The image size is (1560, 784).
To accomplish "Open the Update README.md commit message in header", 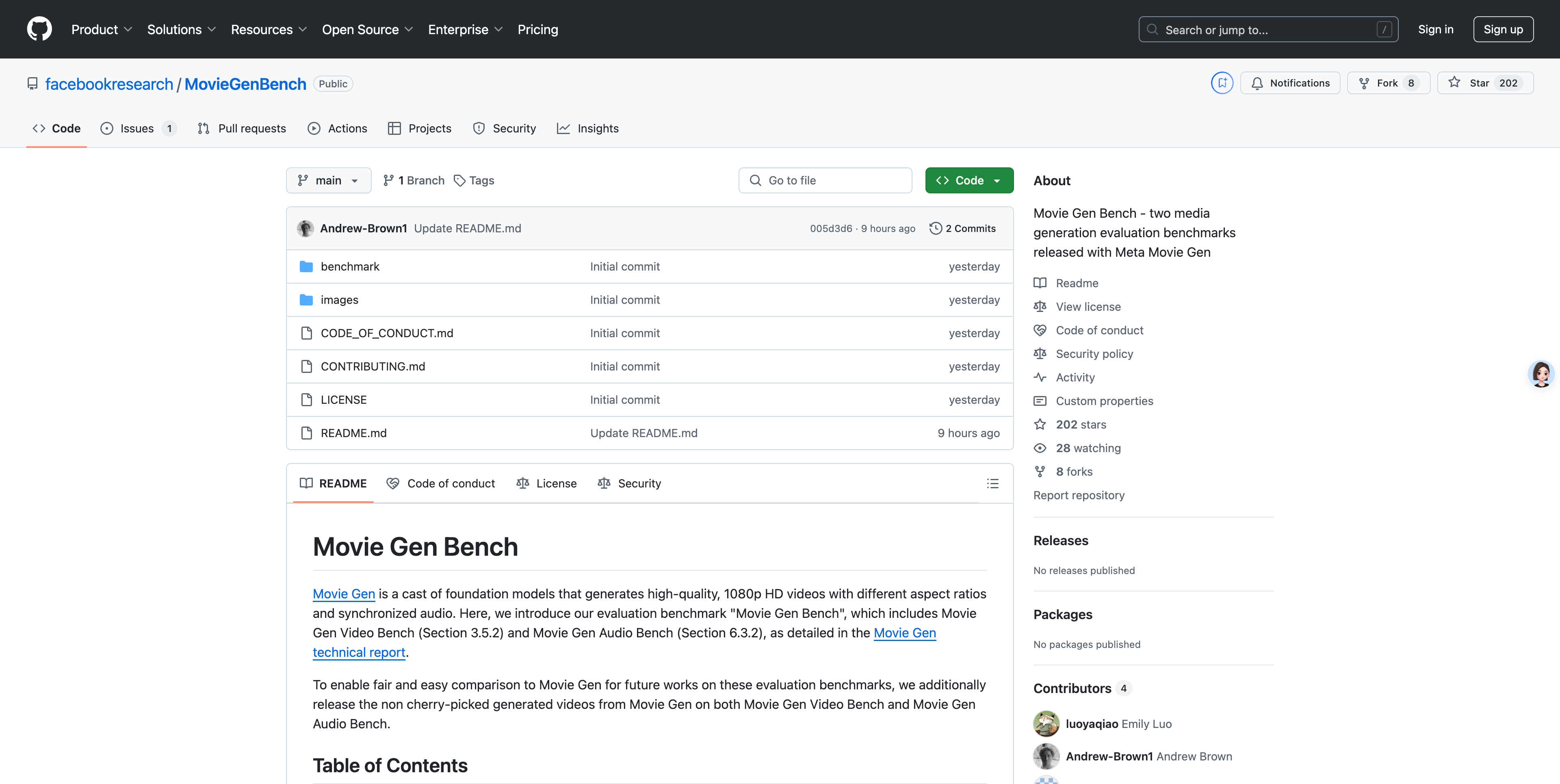I will 468,228.
